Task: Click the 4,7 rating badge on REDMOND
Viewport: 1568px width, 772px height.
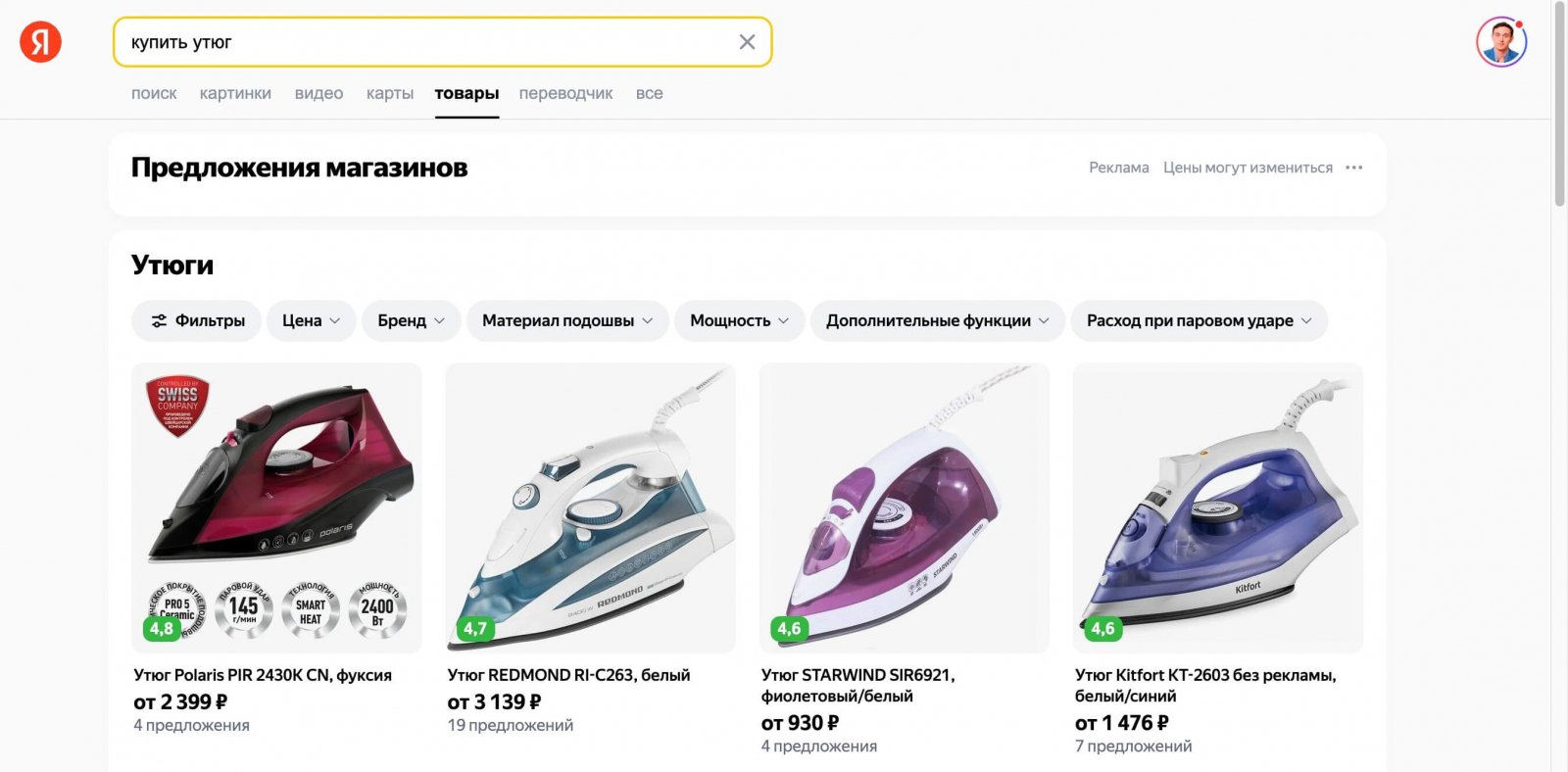Action: click(x=475, y=628)
